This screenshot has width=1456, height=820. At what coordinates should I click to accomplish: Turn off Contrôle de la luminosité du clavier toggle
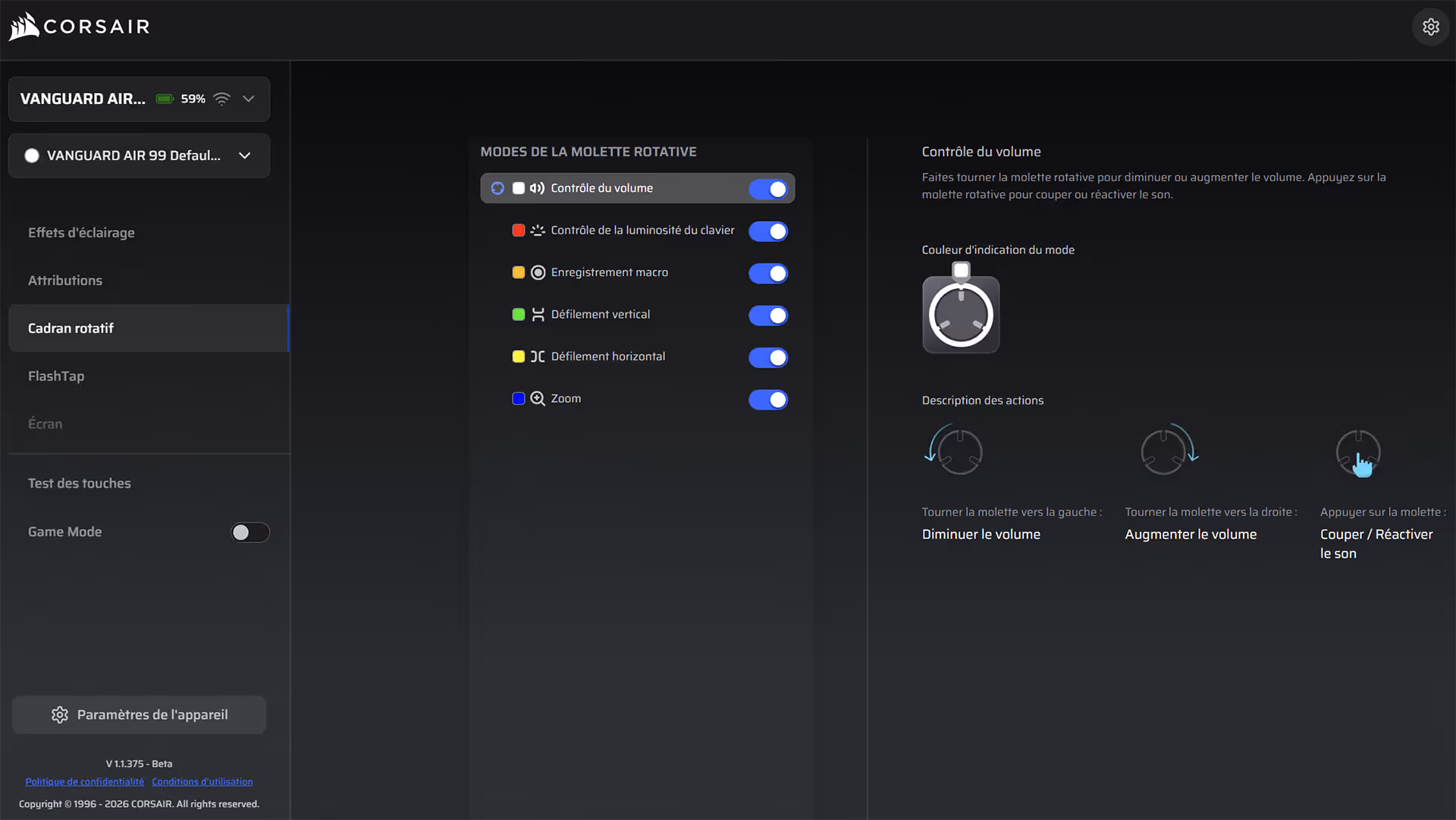pos(768,231)
